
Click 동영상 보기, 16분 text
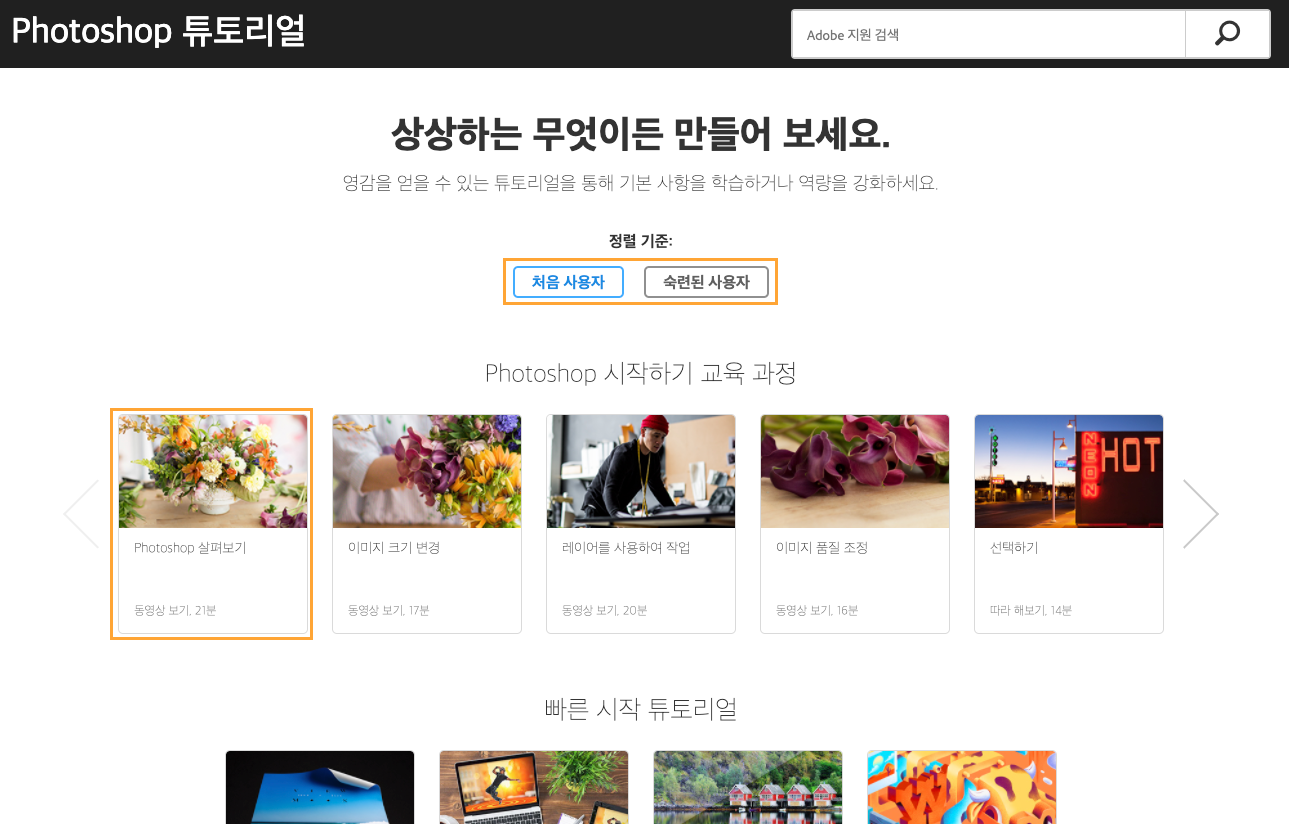(x=817, y=610)
